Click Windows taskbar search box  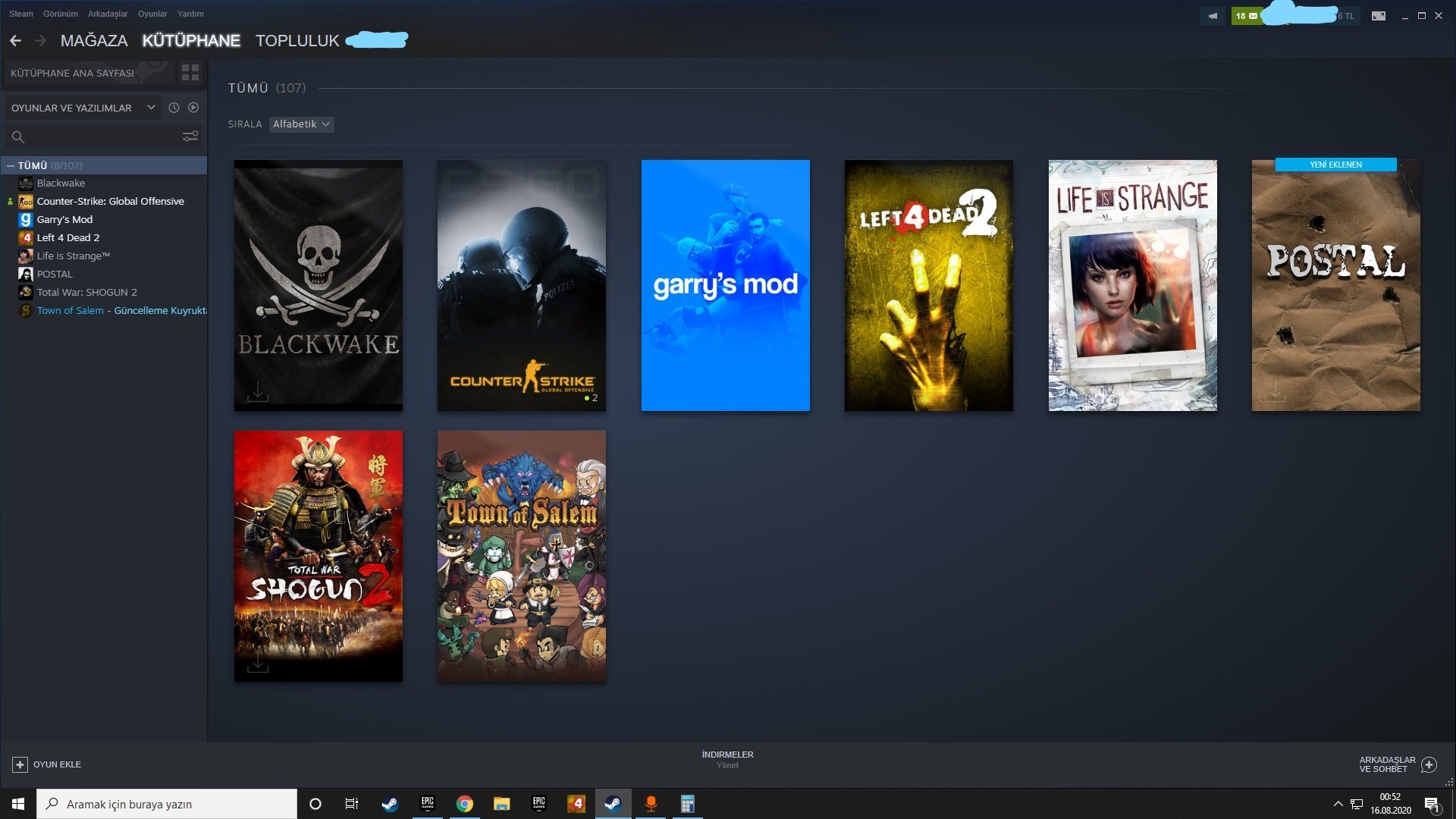pos(167,804)
